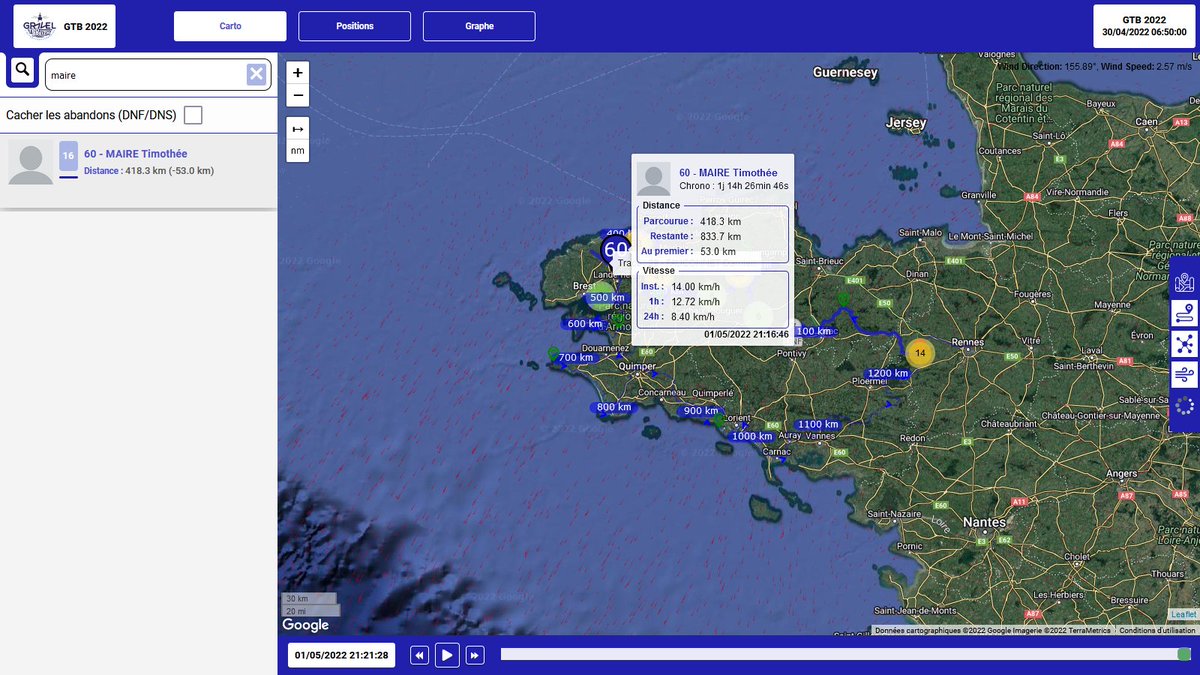Switch to the Graphe tab

click(x=479, y=26)
